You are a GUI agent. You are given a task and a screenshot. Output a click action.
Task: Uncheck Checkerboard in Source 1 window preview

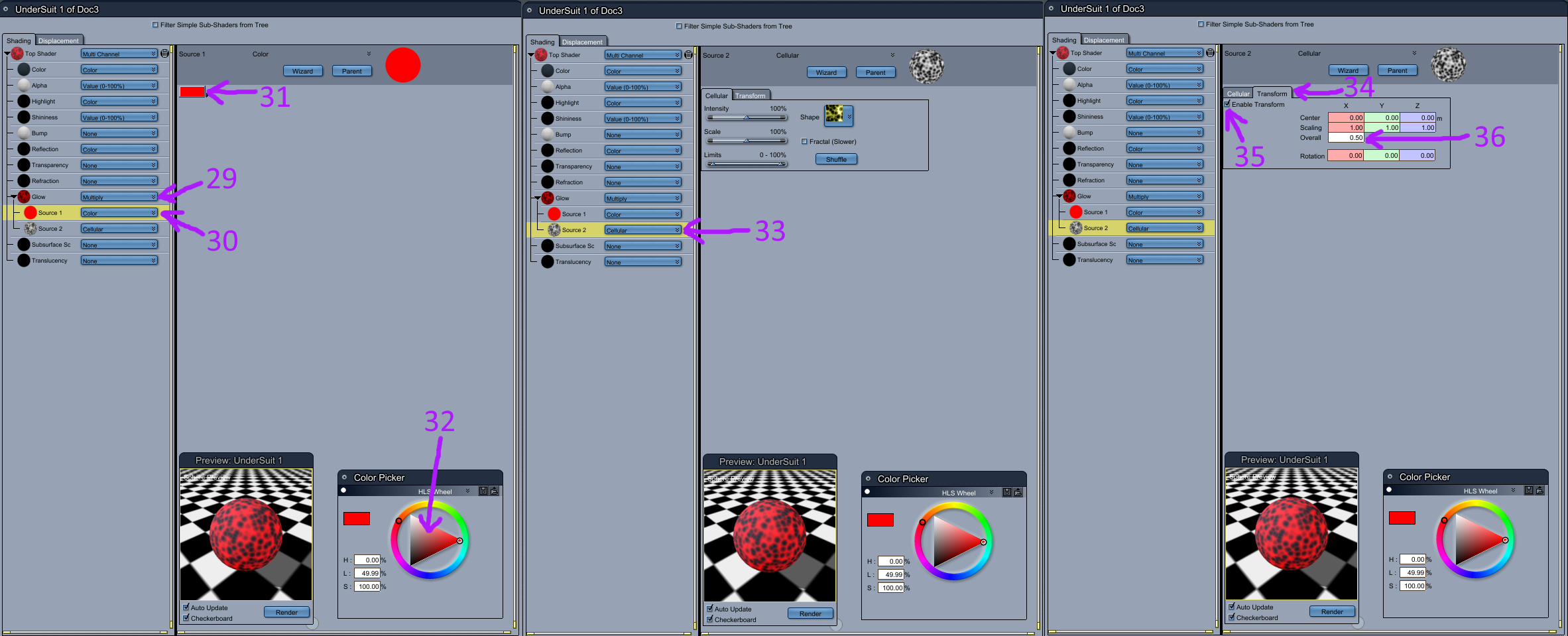coord(186,618)
